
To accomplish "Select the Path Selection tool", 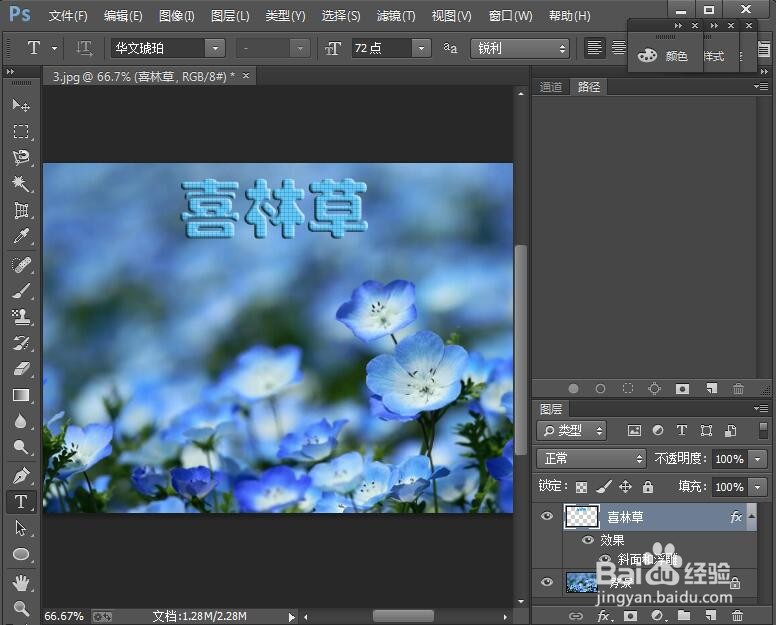I will coord(21,528).
